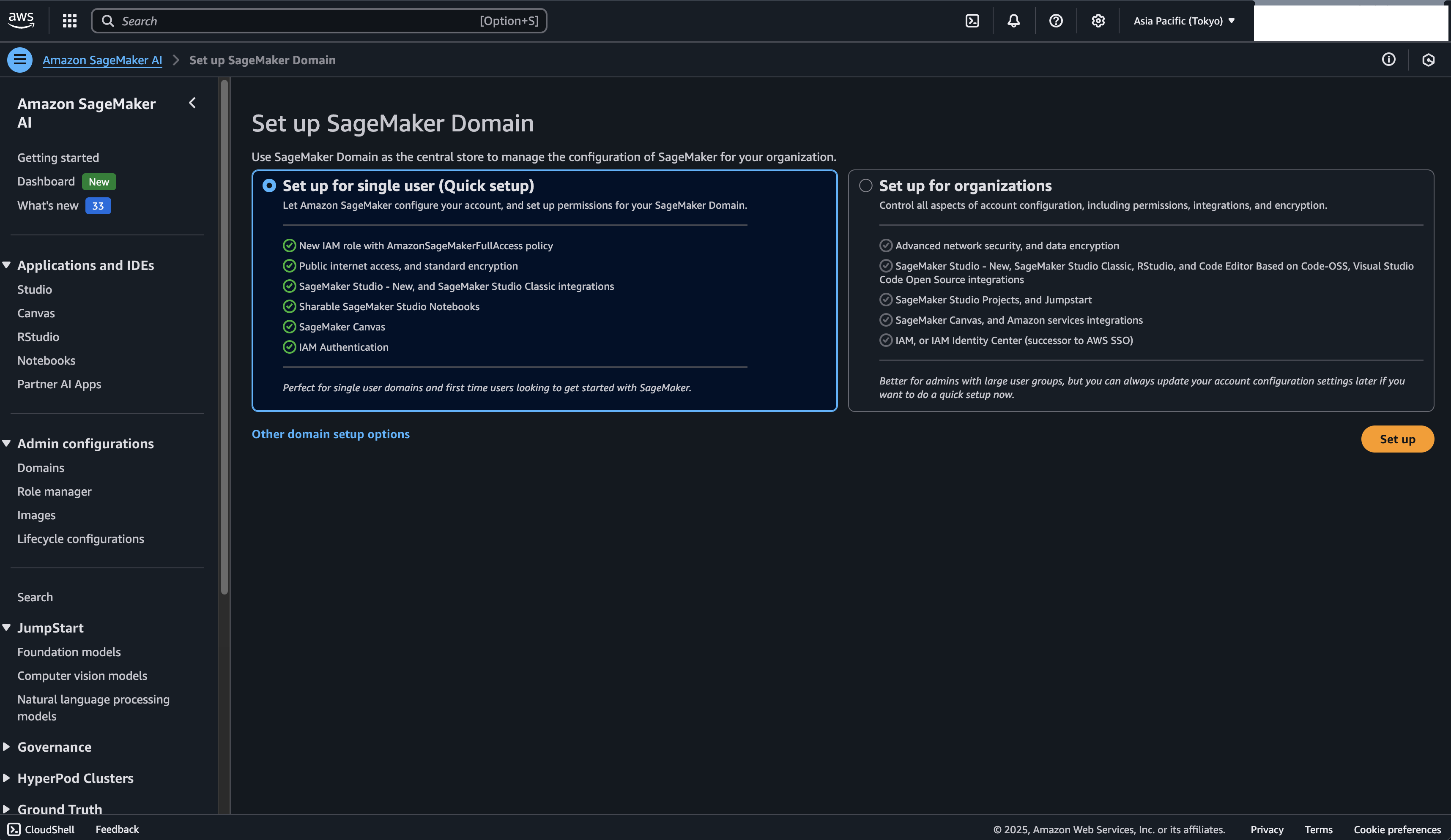Click the orange Set up button
Screen dimensions: 1451x840
pyautogui.click(x=1397, y=439)
